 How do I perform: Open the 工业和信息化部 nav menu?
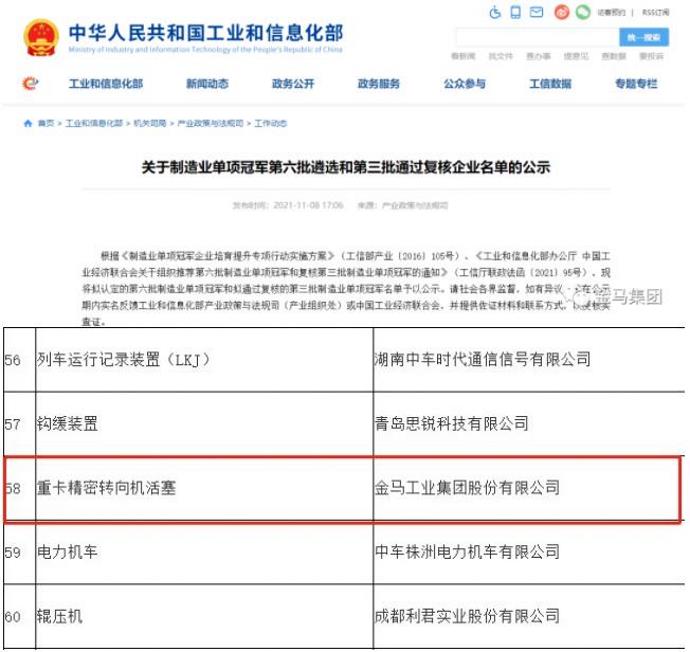[105, 84]
